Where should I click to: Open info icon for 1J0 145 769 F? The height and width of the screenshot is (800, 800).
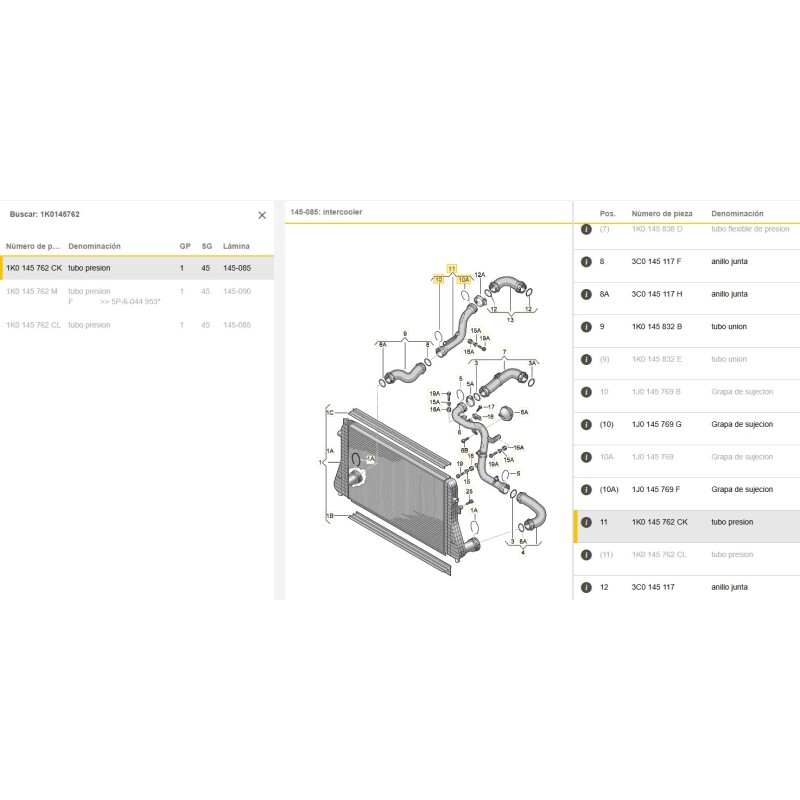click(586, 490)
